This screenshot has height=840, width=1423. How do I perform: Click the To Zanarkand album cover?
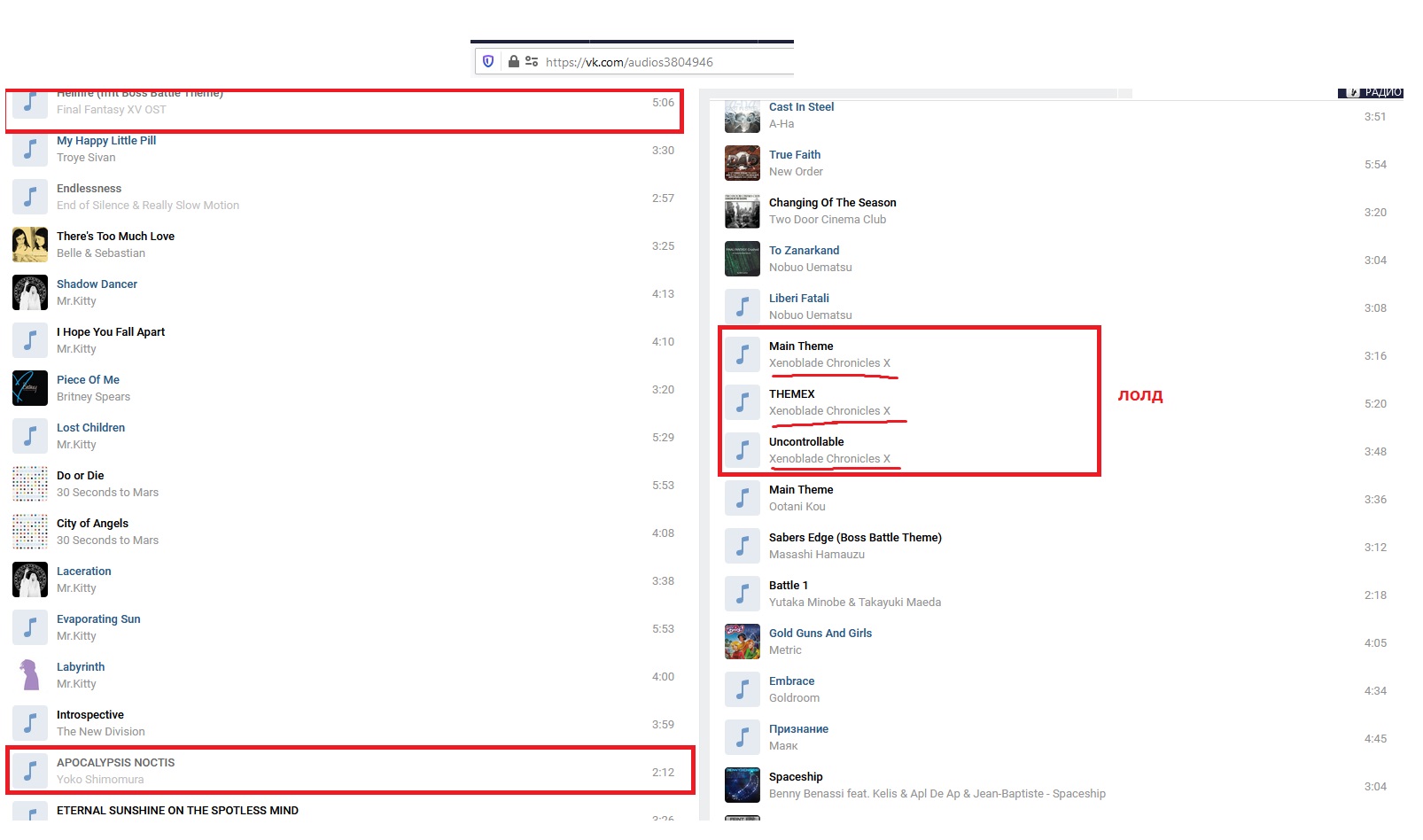[743, 260]
